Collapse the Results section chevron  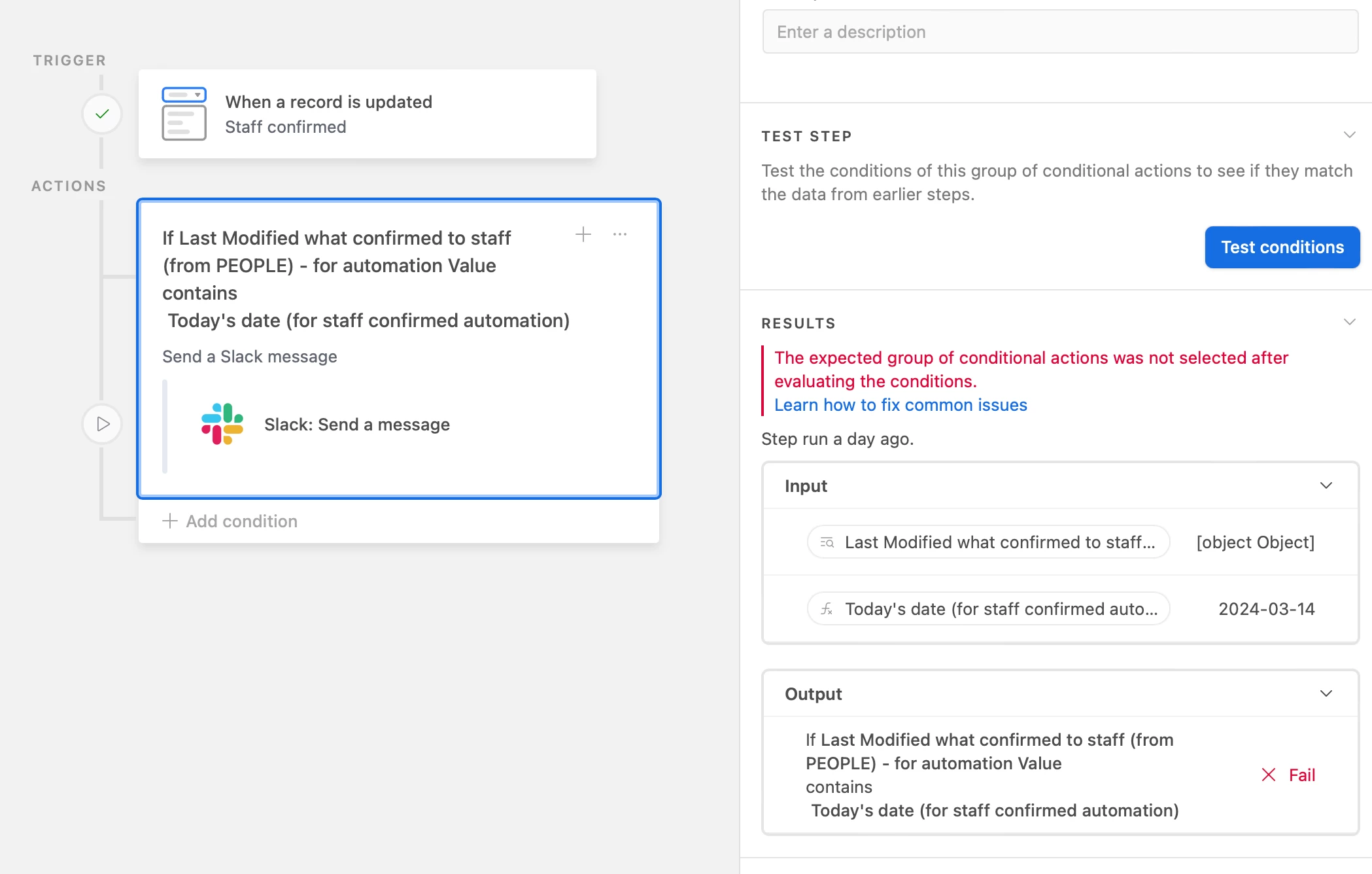click(1349, 323)
